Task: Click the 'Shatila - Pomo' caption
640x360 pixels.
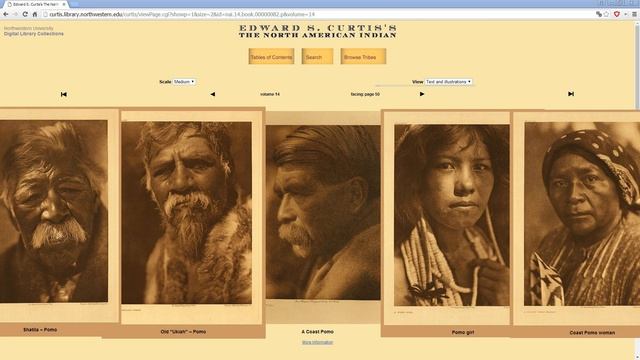Action: pyautogui.click(x=40, y=330)
